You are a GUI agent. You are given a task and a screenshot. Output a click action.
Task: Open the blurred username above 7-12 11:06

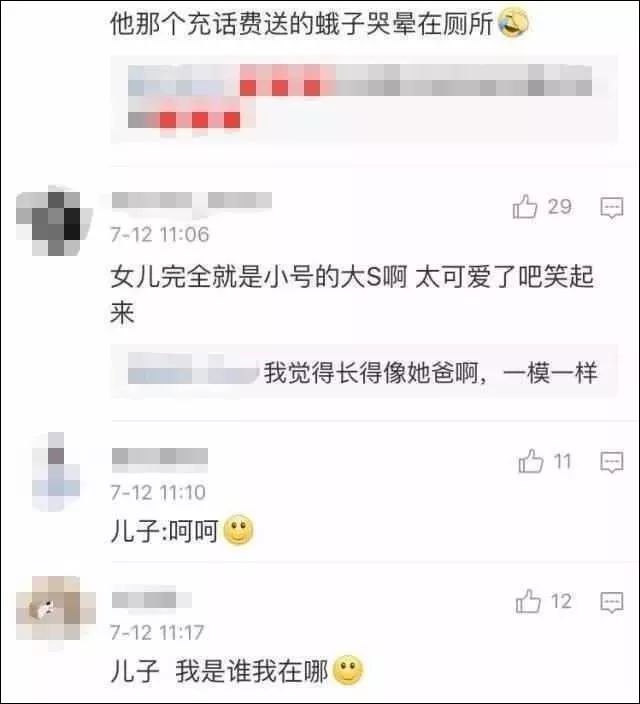point(192,200)
